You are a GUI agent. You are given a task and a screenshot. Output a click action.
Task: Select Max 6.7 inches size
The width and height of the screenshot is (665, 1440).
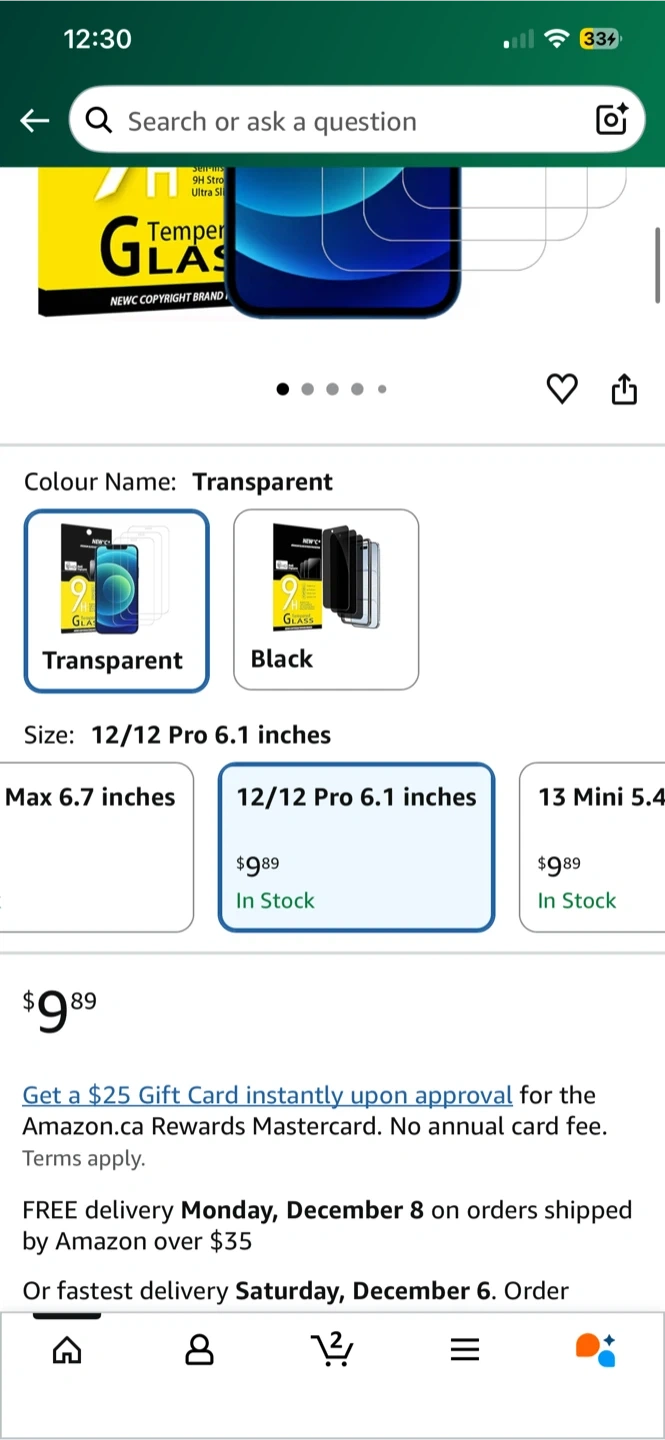click(x=96, y=847)
